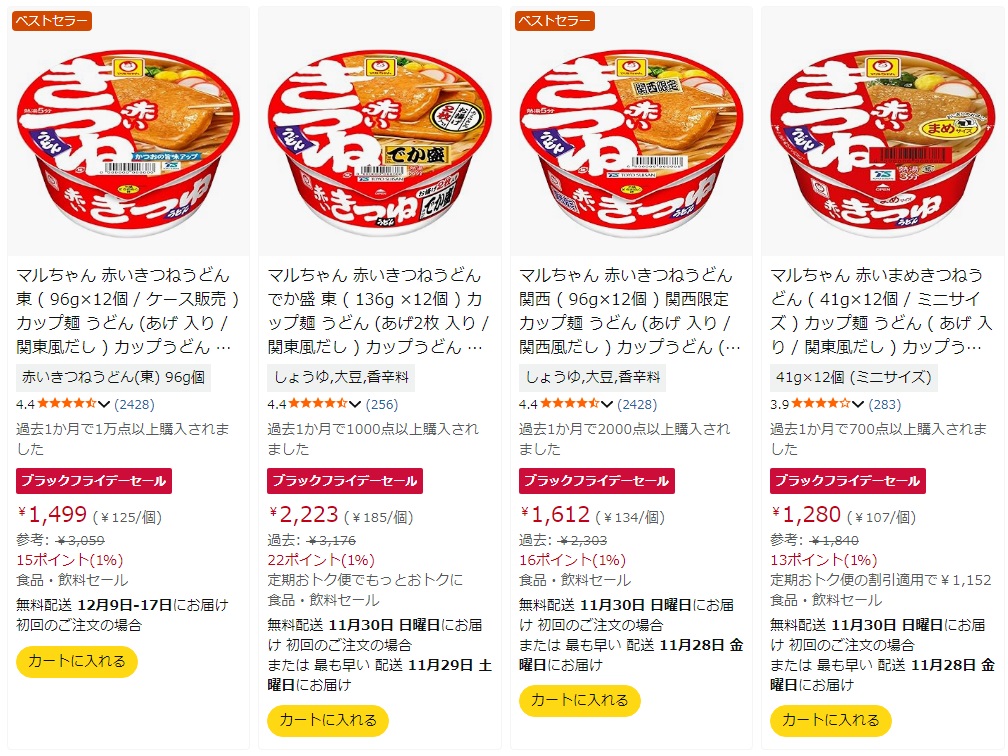The height and width of the screenshot is (756, 1008).
Task: Open the 283 reviews link
Action: coord(885,404)
